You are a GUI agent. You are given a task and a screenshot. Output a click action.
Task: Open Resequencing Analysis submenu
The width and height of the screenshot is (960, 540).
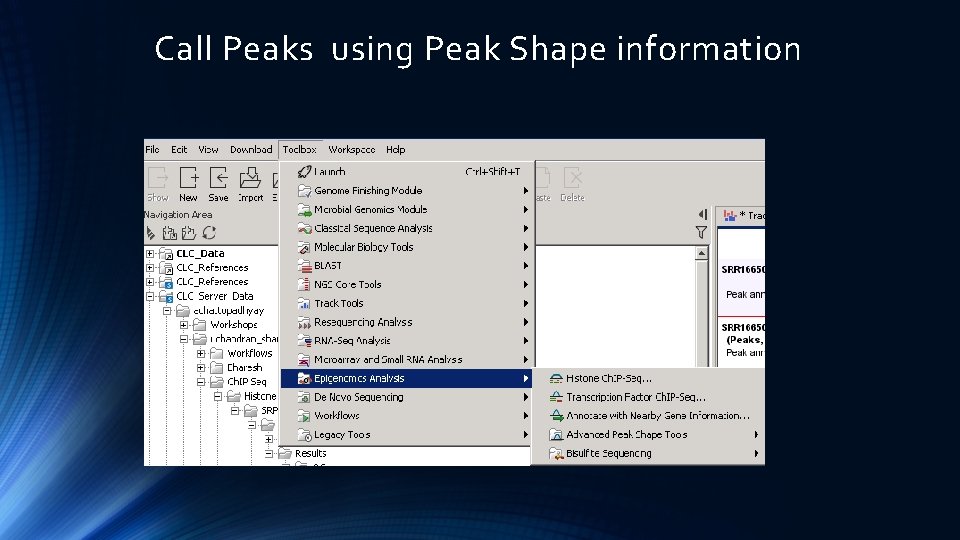[x=408, y=322]
